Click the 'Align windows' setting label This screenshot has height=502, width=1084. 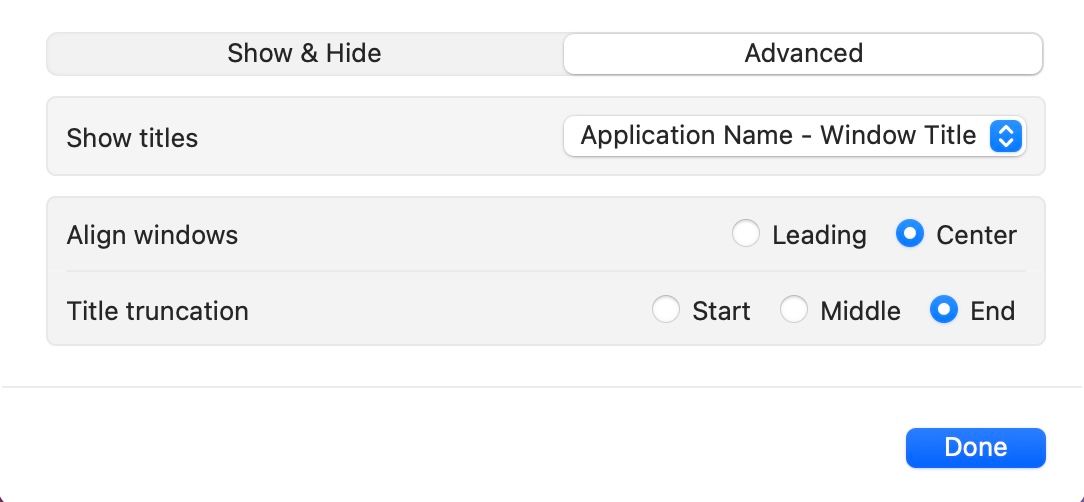click(152, 235)
